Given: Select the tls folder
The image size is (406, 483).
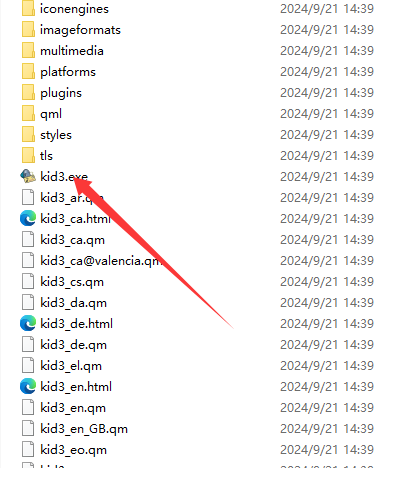Looking at the screenshot, I should coord(46,156).
